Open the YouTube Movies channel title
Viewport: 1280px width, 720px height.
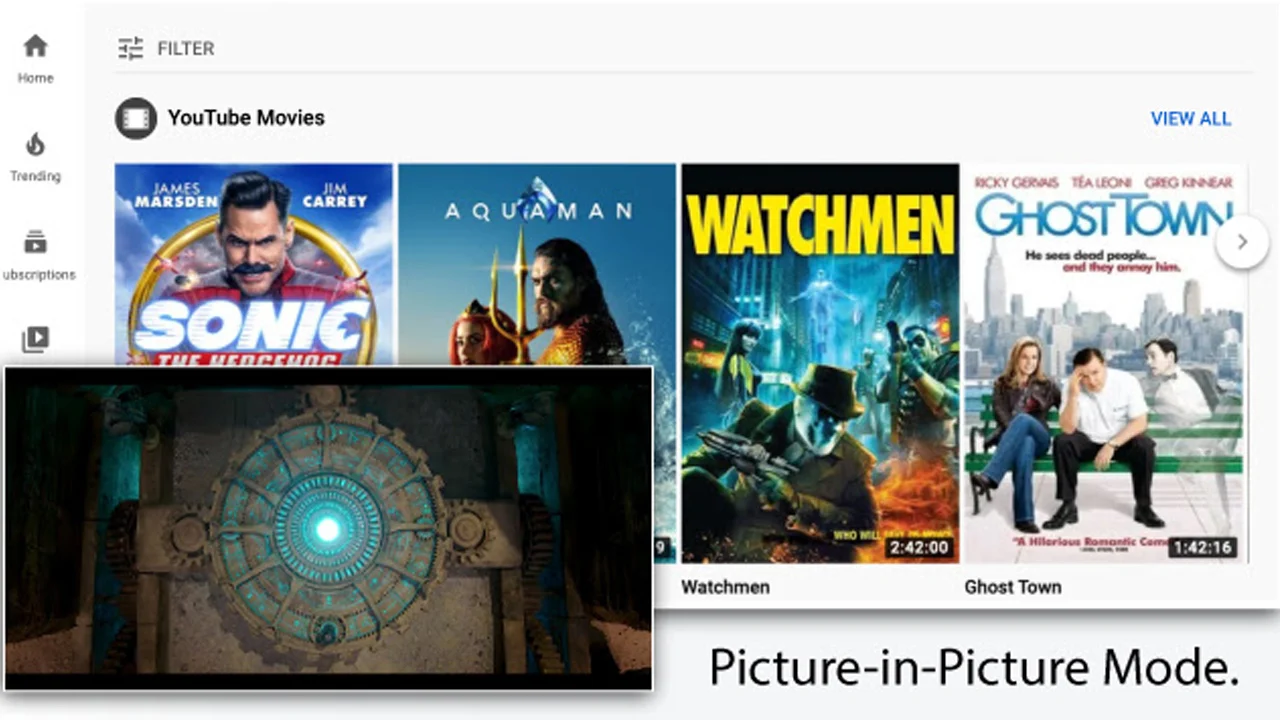coord(246,118)
